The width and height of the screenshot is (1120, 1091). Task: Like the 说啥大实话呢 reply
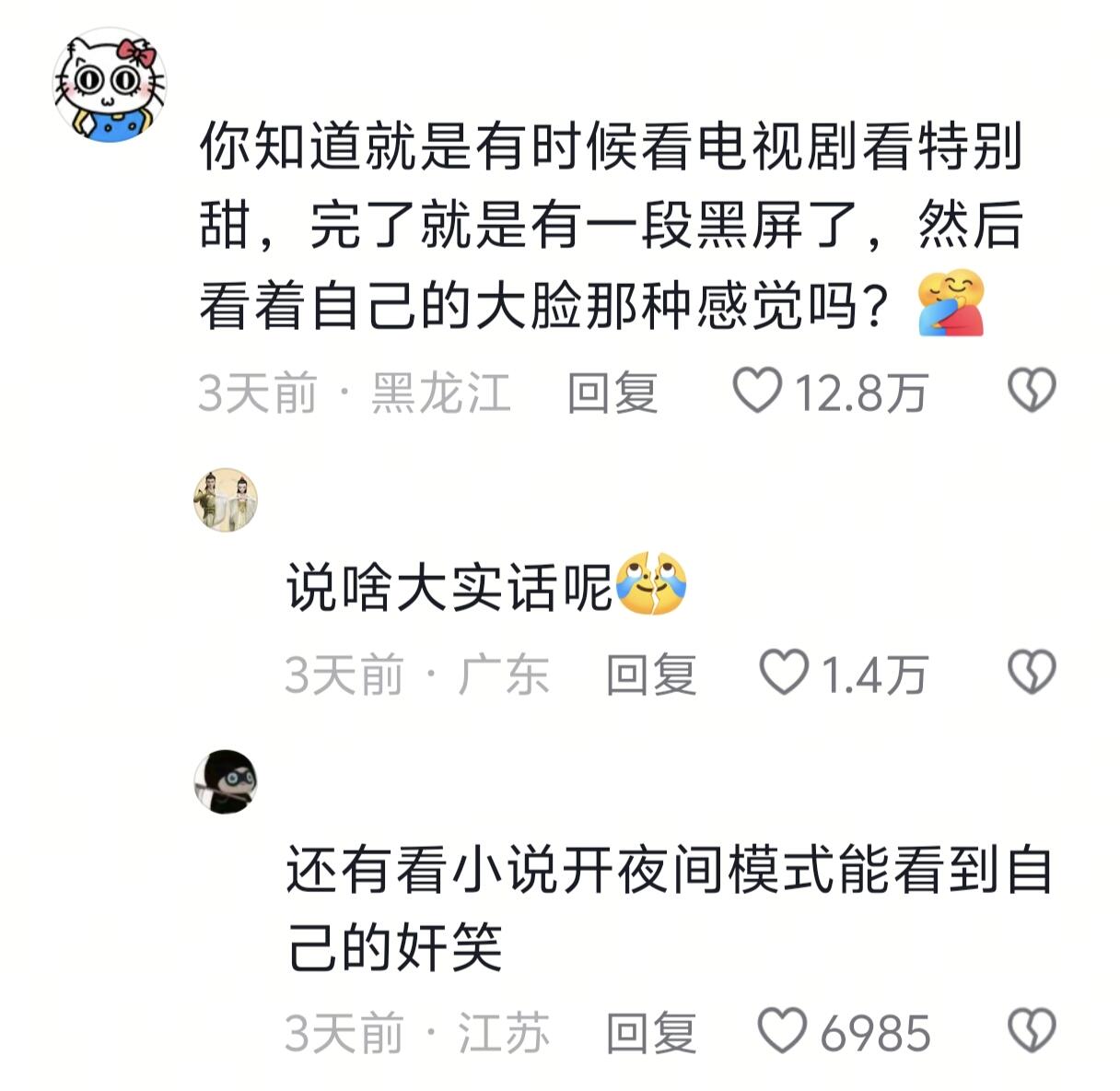[x=783, y=673]
